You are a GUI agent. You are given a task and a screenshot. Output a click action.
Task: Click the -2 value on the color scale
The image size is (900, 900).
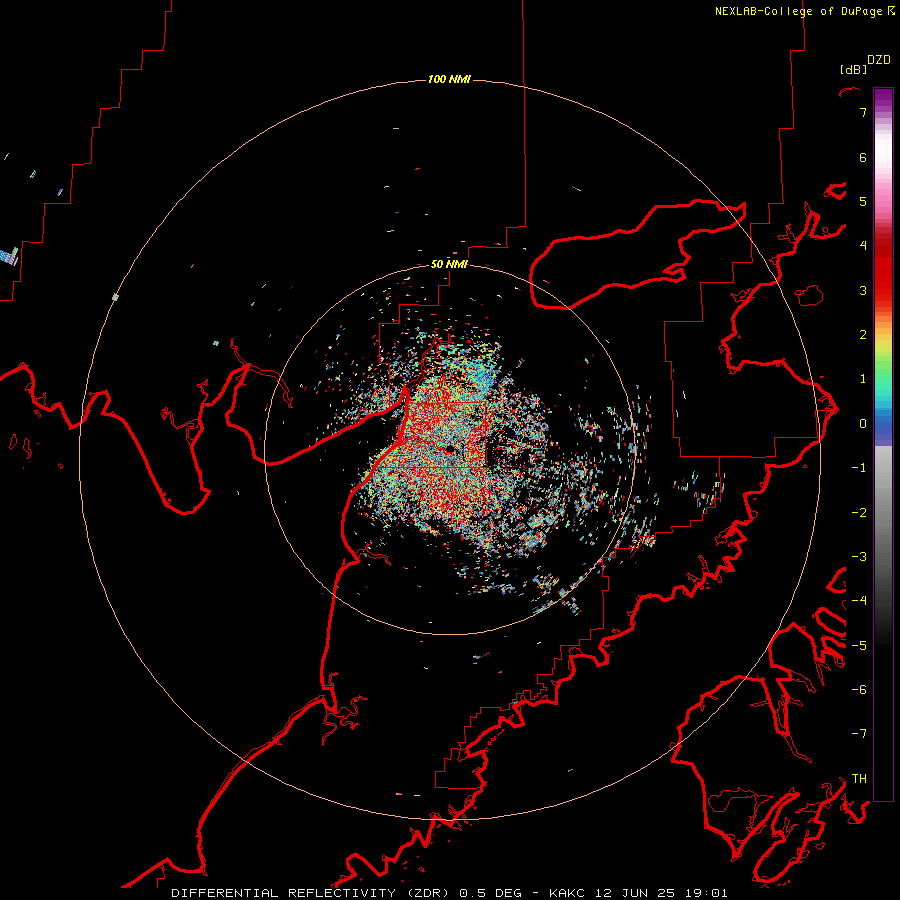(859, 513)
